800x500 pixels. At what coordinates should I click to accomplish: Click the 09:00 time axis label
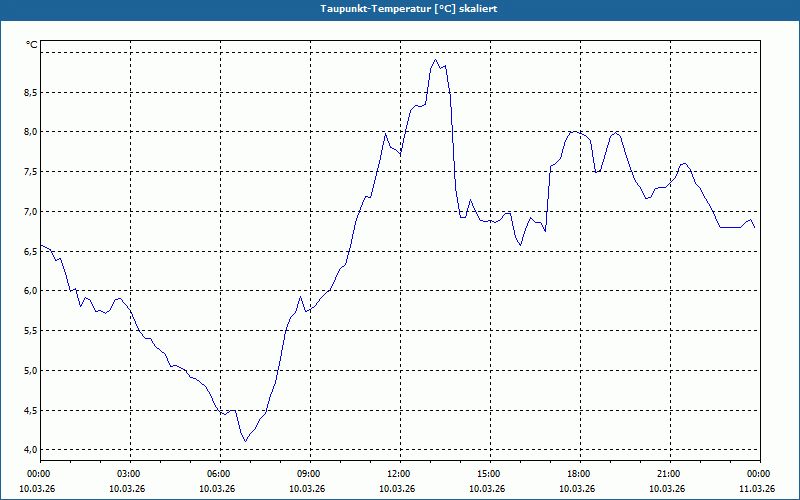(310, 474)
